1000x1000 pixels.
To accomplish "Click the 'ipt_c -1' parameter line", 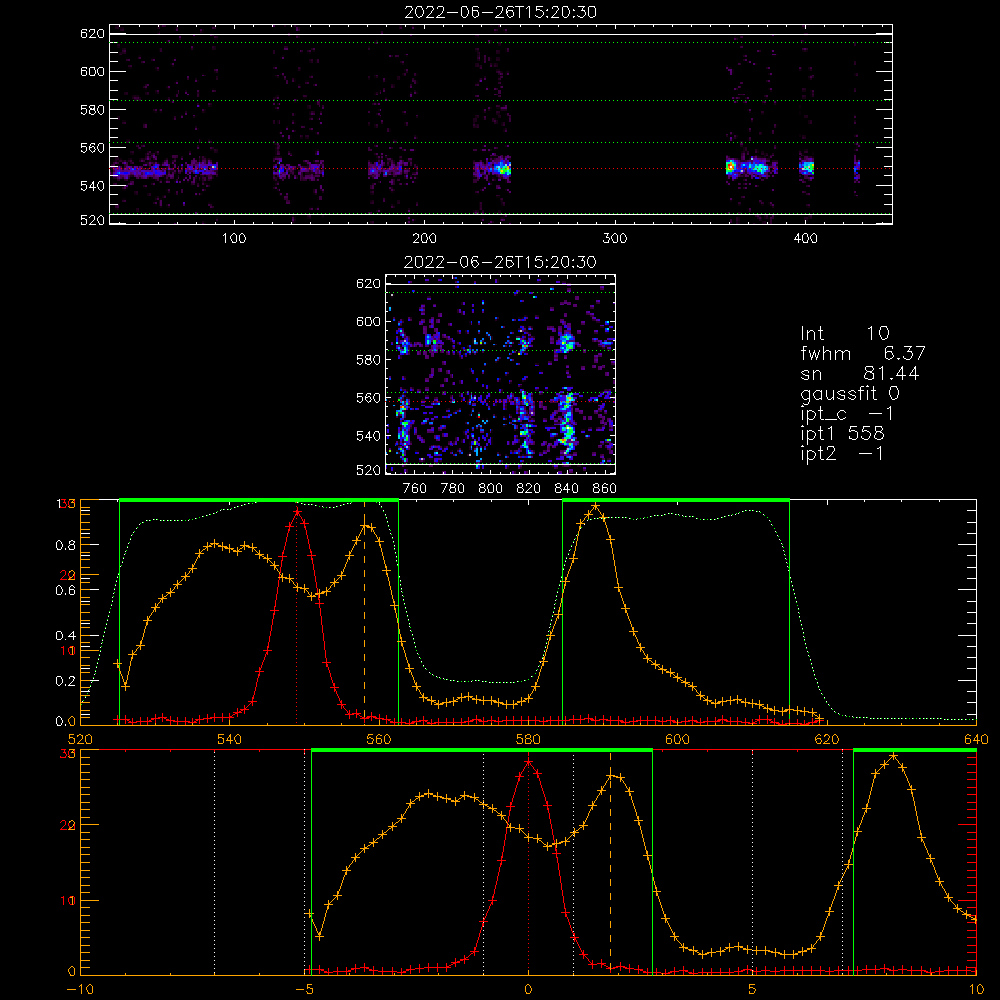I will [x=848, y=413].
